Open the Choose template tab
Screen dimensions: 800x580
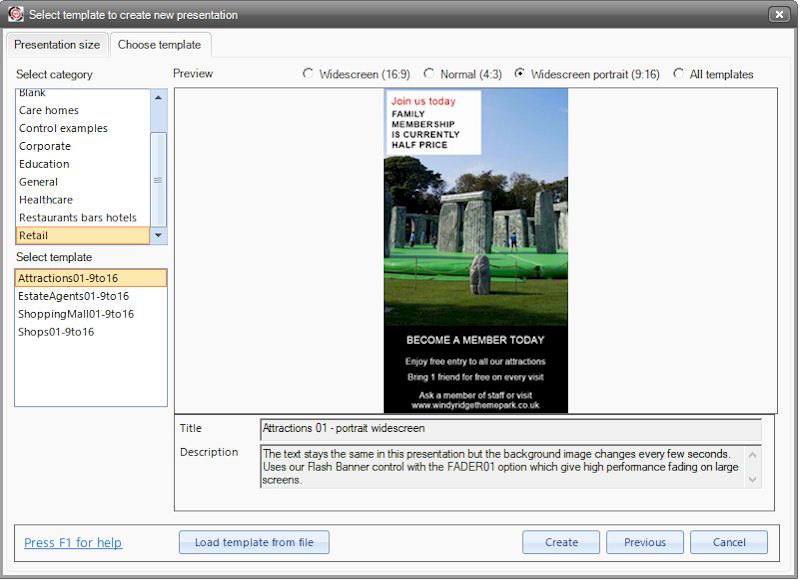click(160, 45)
